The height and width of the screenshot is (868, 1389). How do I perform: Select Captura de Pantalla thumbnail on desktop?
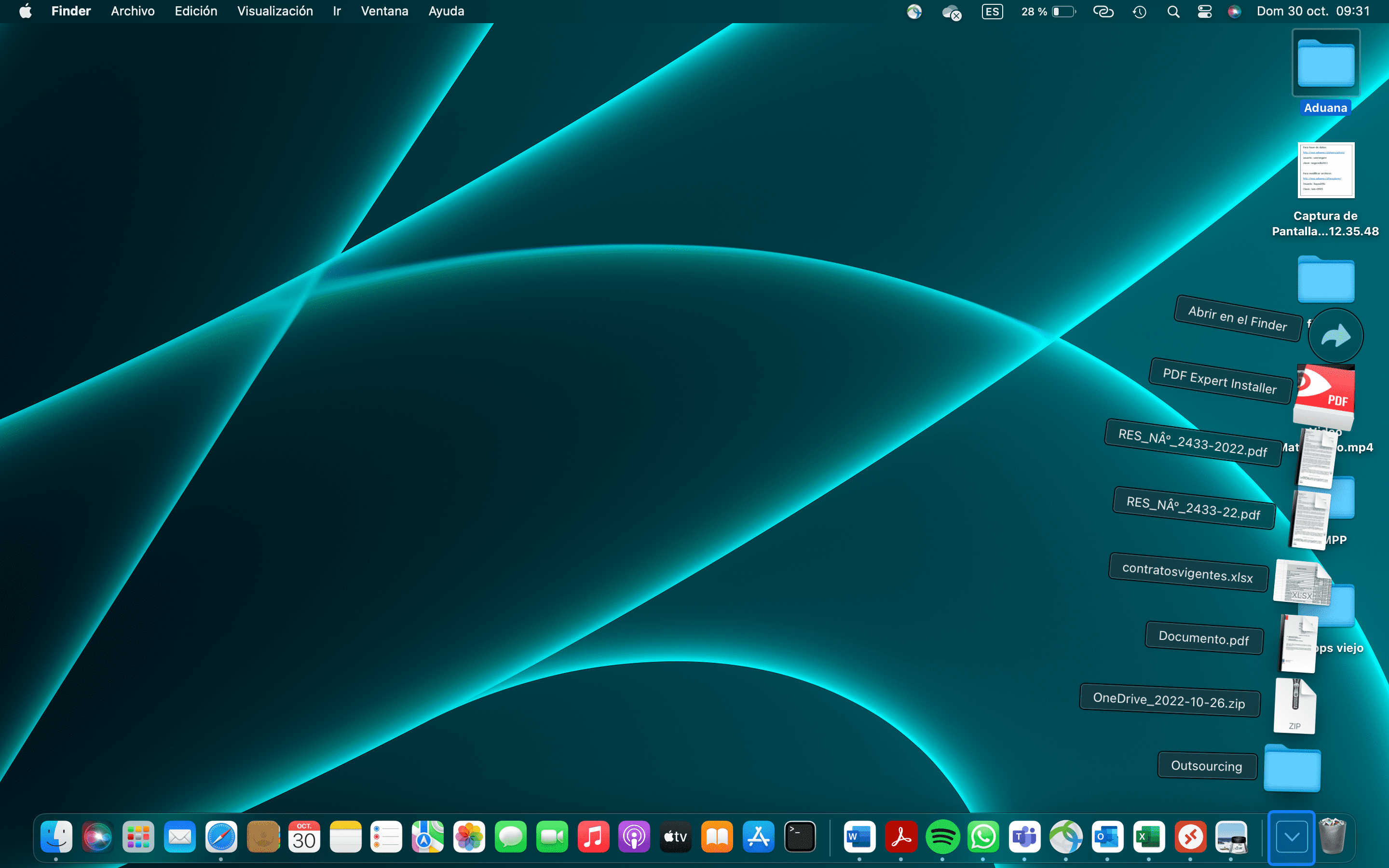point(1325,171)
